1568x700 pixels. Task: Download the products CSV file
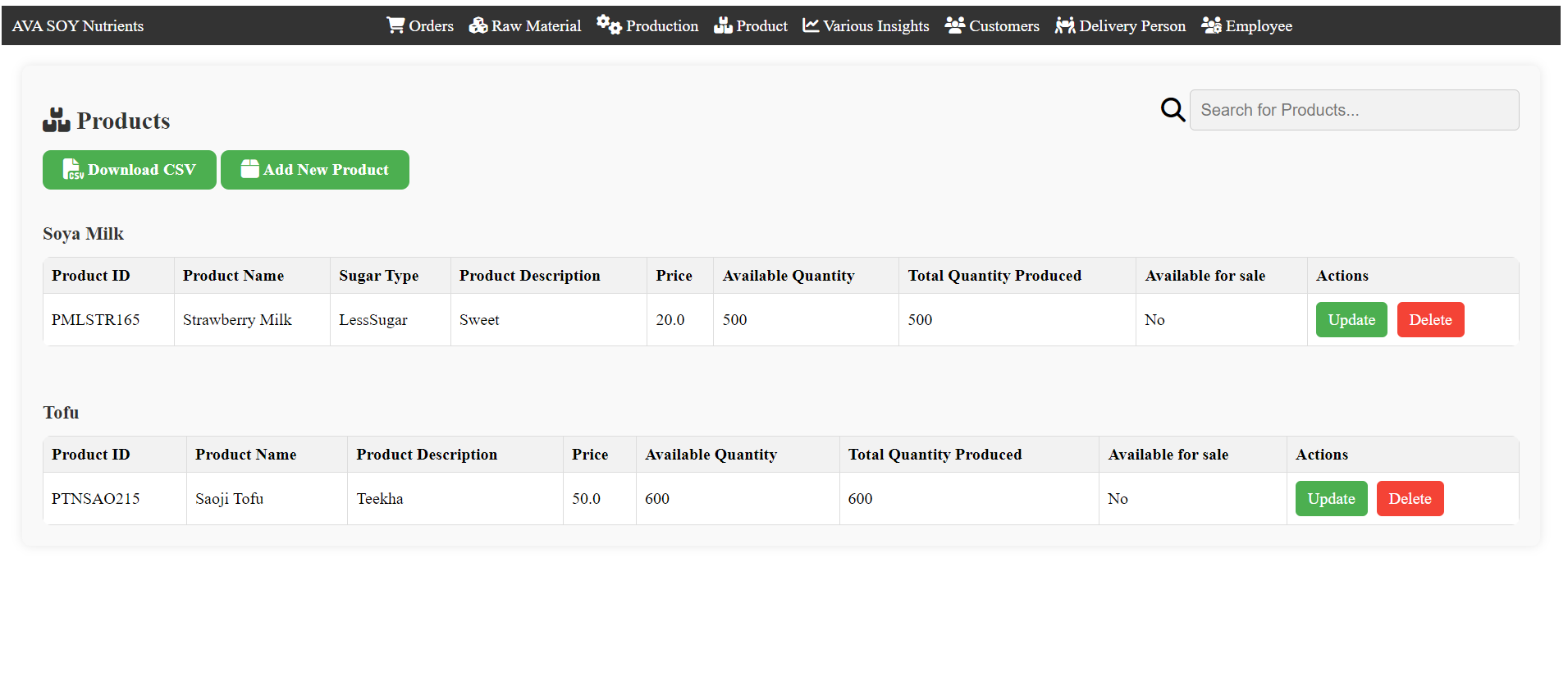point(130,170)
